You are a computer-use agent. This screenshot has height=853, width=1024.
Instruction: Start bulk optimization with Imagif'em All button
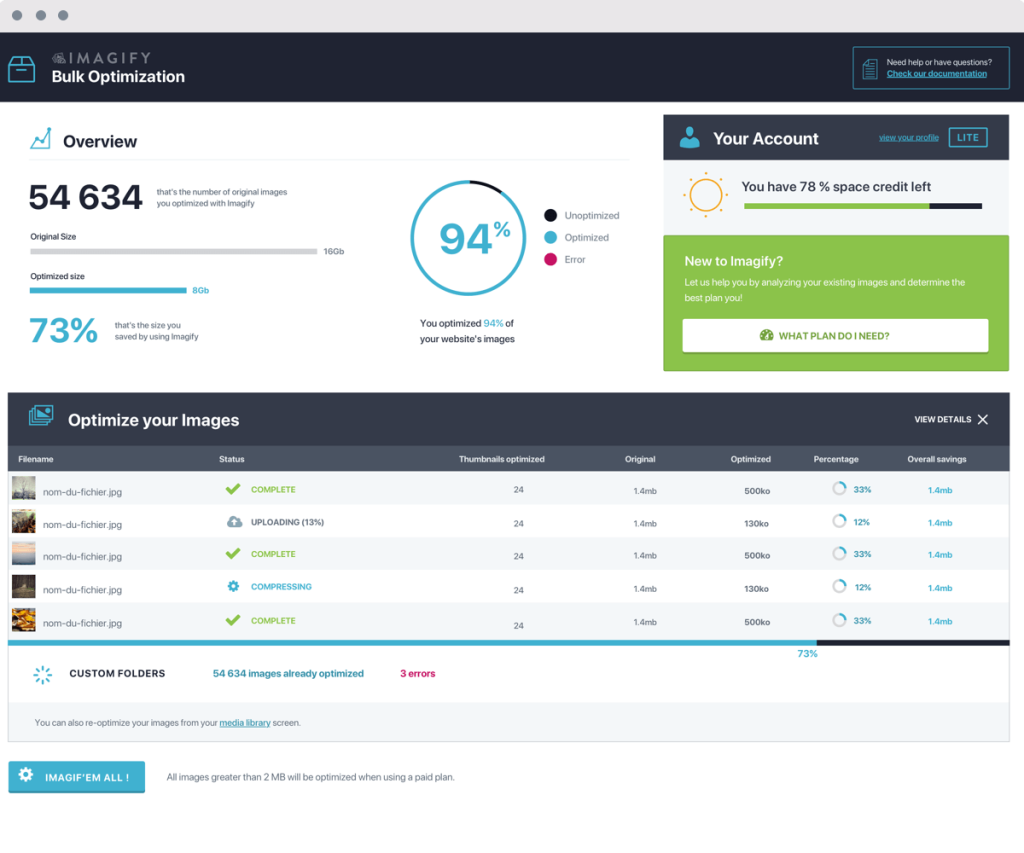coord(76,776)
